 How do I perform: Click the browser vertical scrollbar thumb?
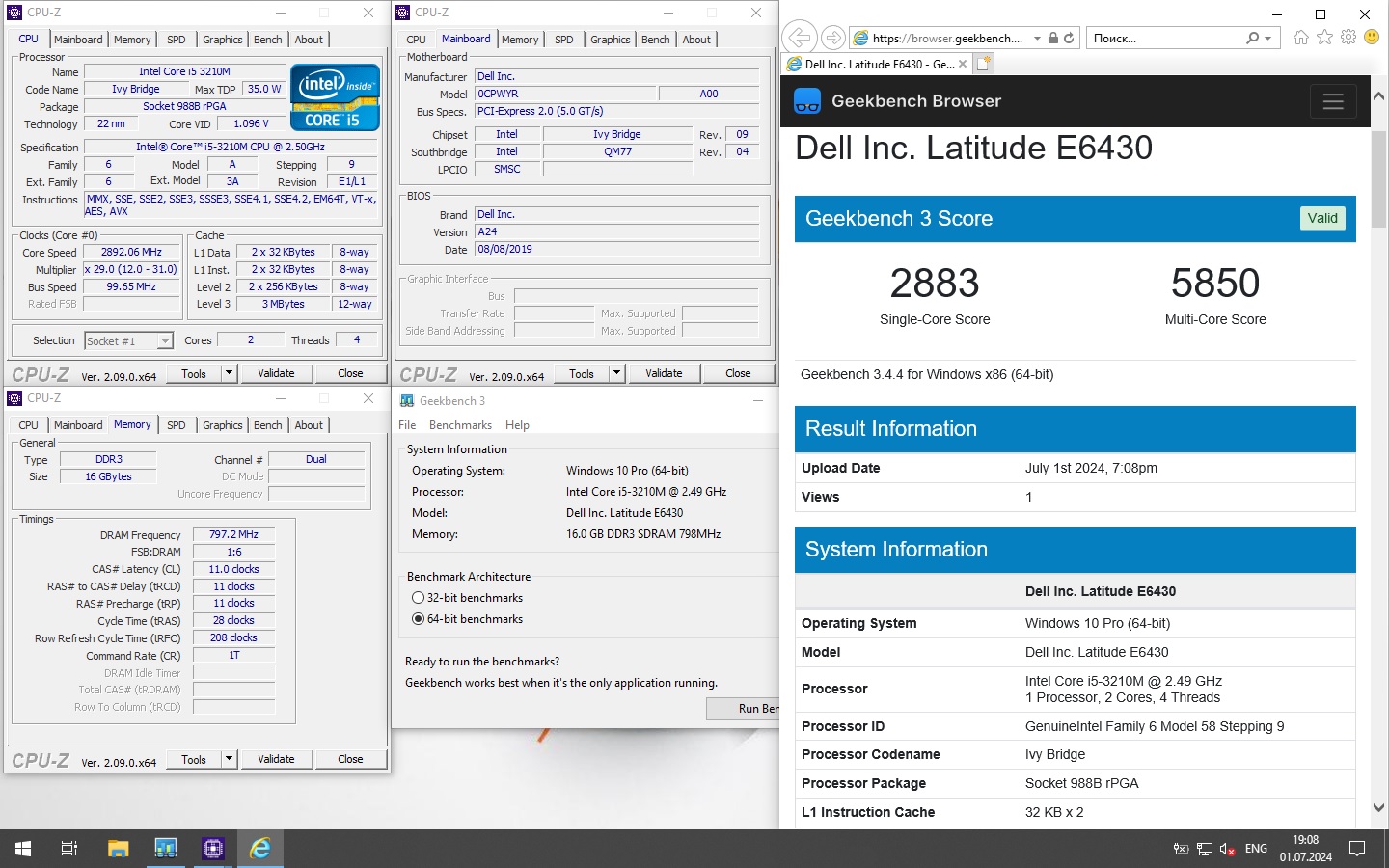1378,178
